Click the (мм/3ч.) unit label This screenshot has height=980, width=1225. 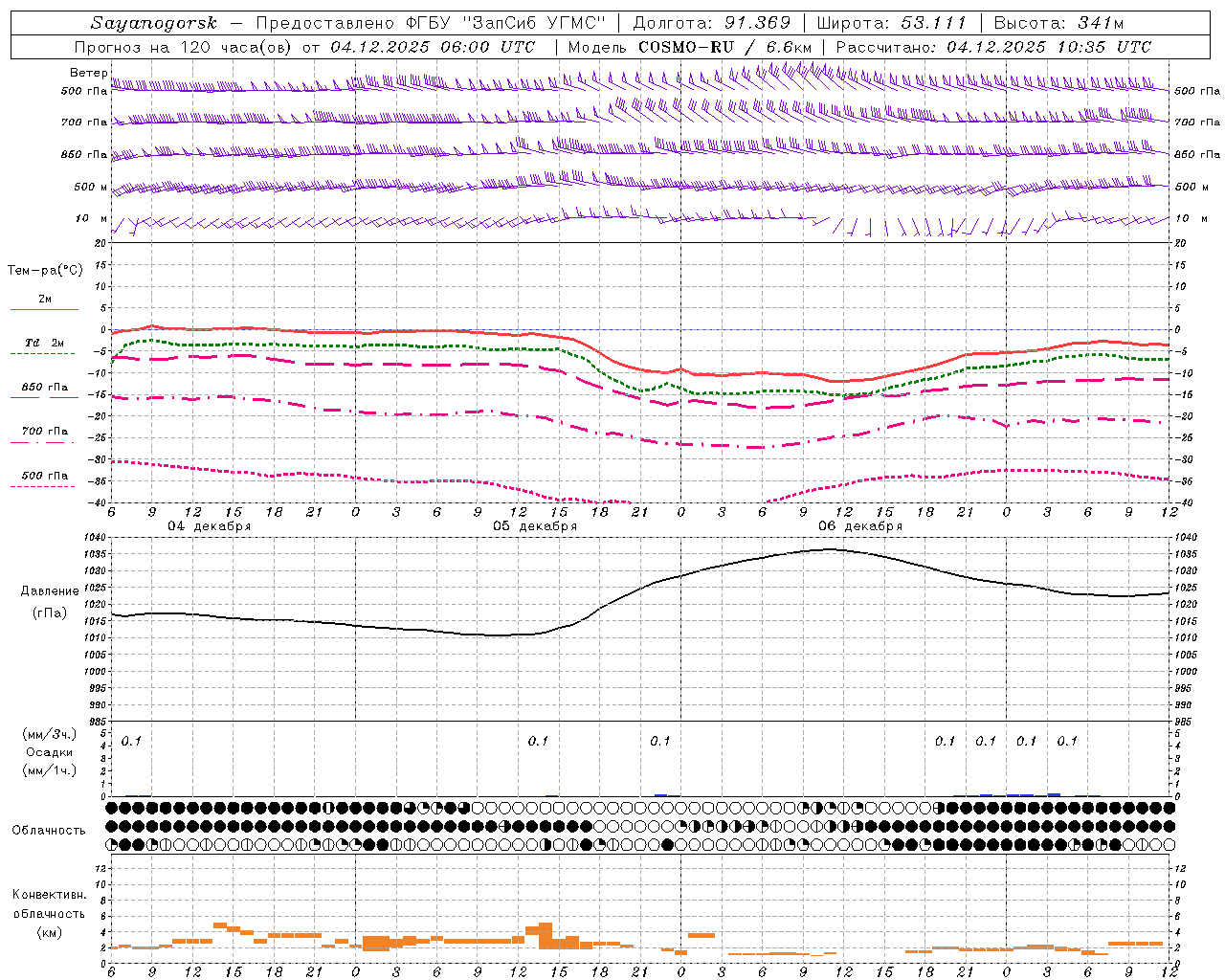pyautogui.click(x=49, y=734)
